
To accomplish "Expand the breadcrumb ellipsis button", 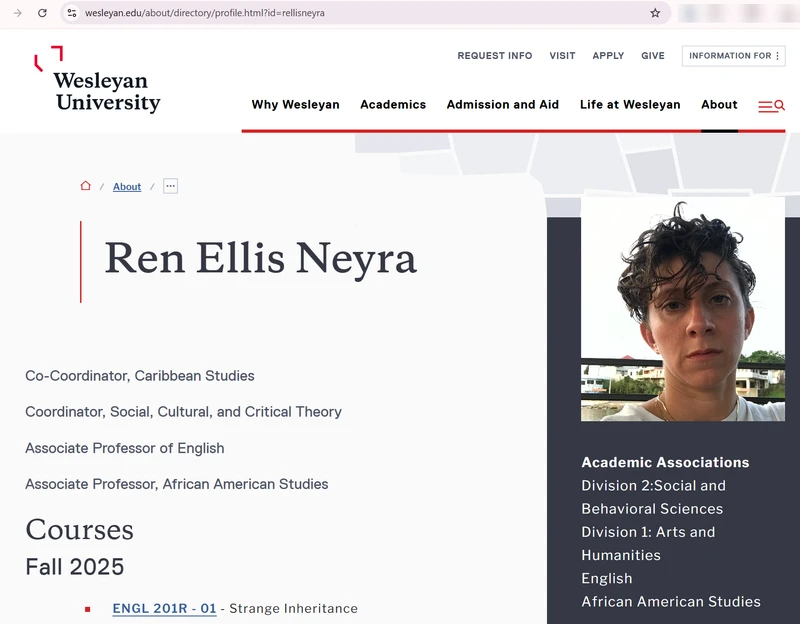I will click(x=170, y=186).
